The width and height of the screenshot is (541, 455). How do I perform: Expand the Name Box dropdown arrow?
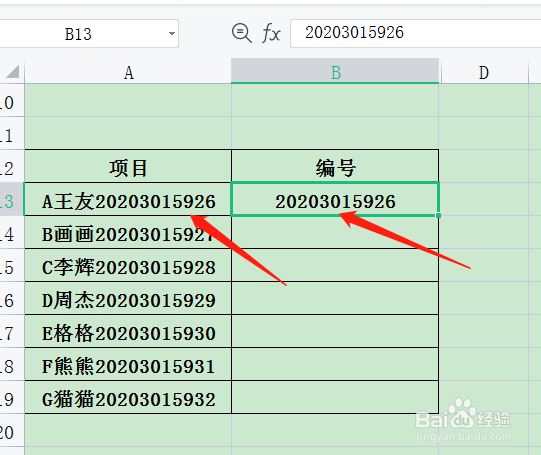click(171, 33)
